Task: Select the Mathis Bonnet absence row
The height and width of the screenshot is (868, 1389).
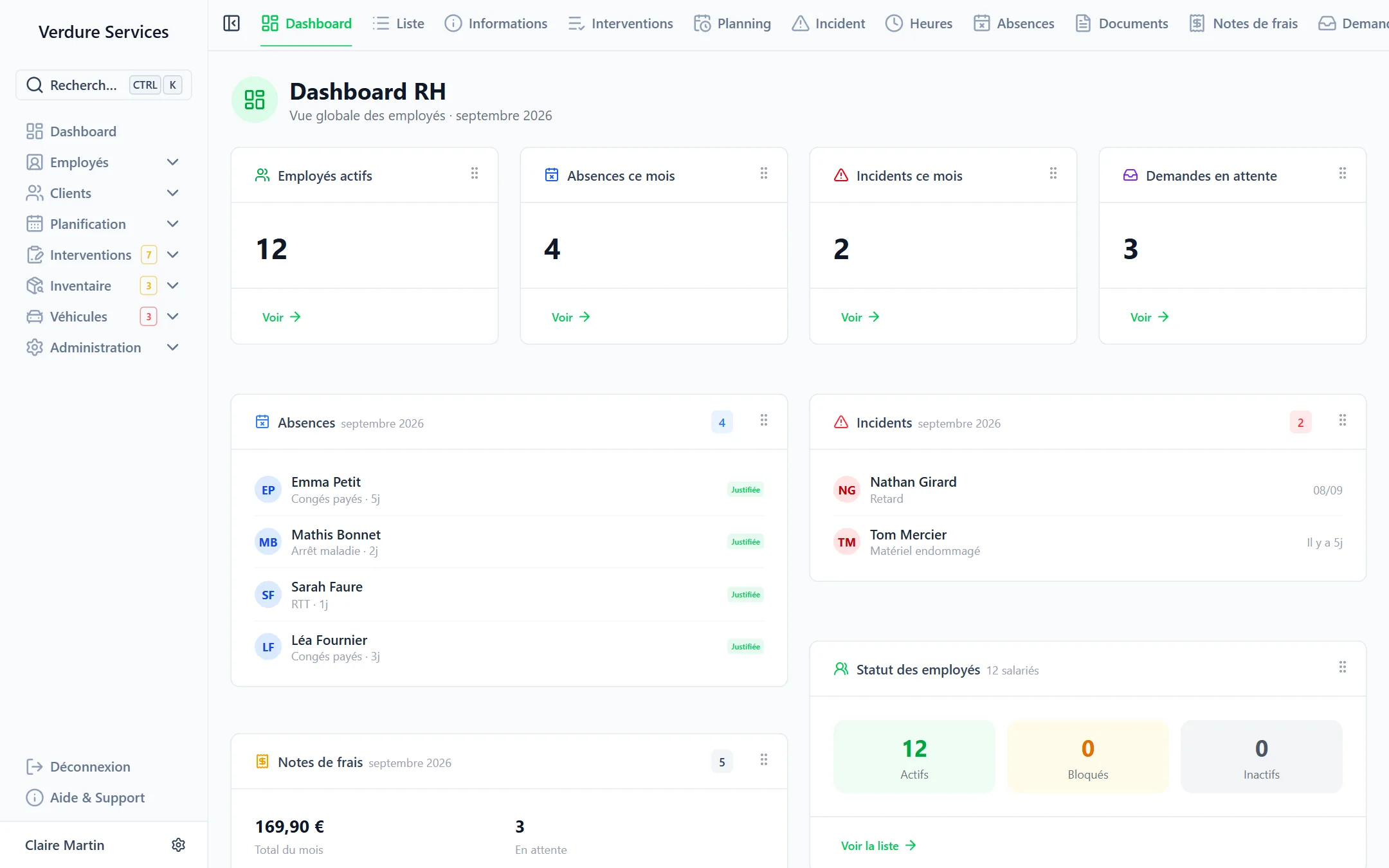Action: 509,542
